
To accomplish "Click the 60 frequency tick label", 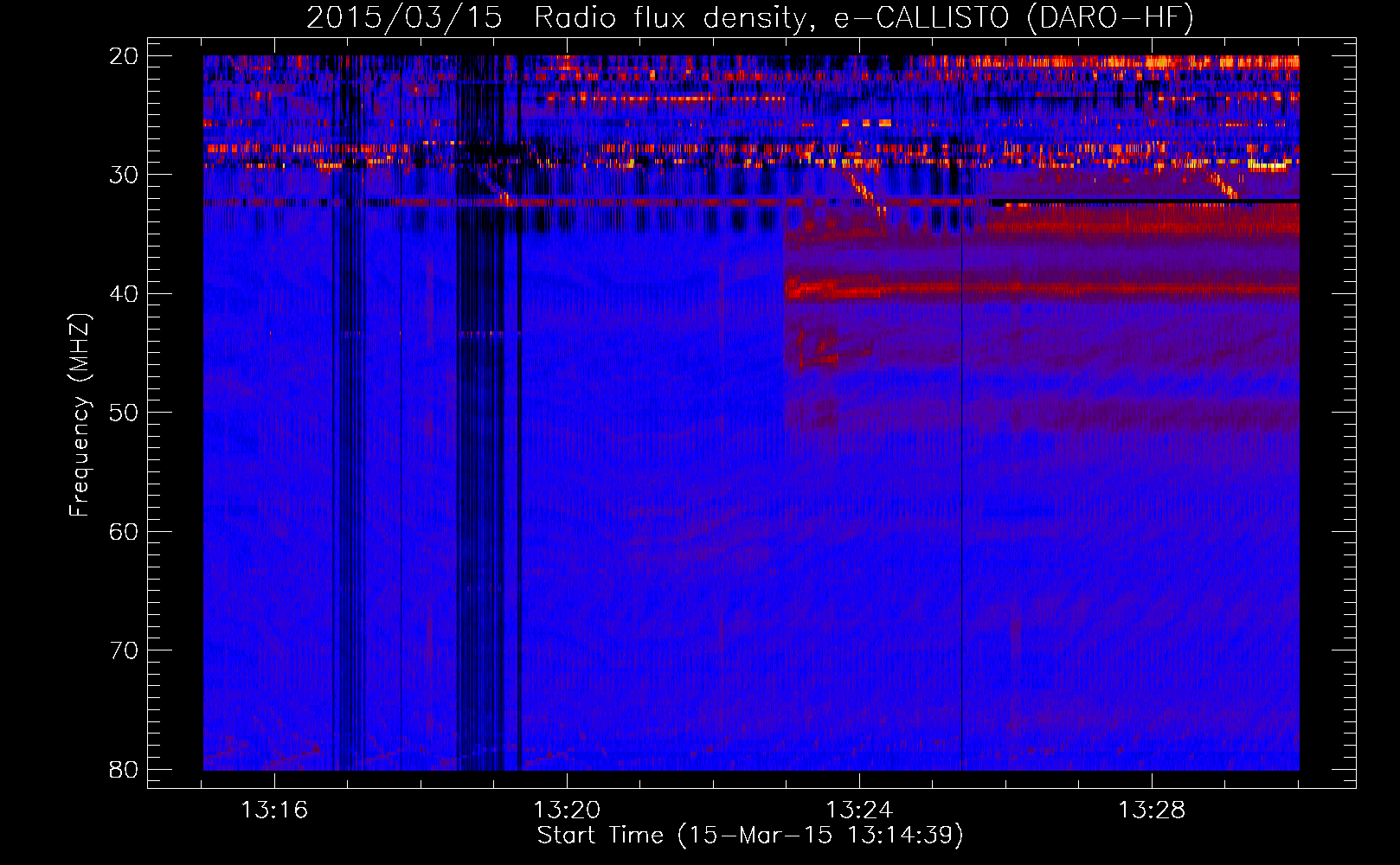I will click(x=124, y=532).
